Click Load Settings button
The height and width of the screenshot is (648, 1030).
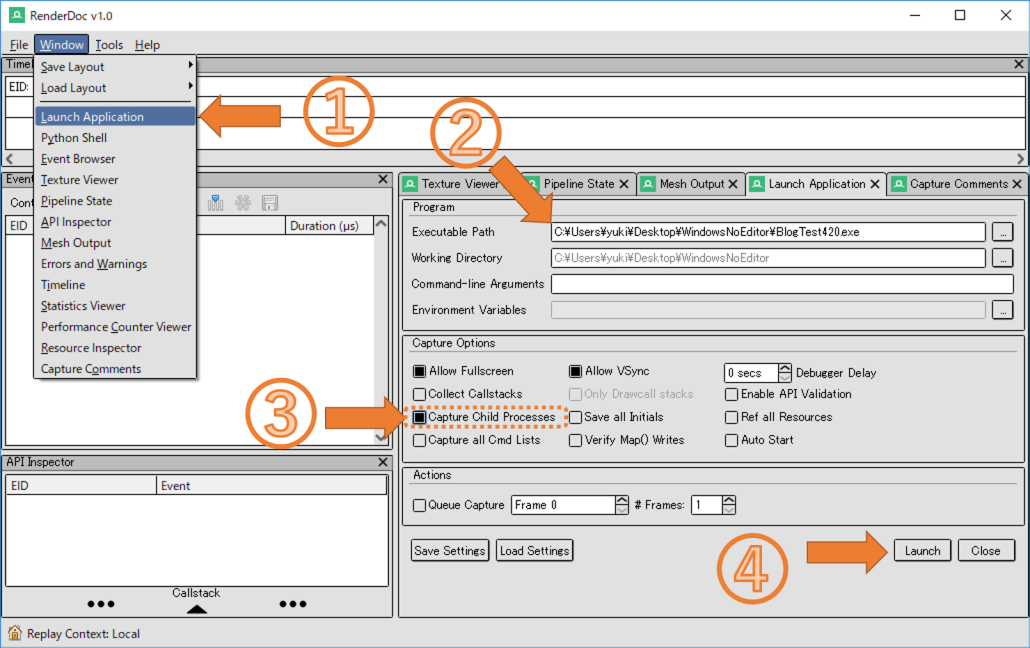[x=534, y=551]
